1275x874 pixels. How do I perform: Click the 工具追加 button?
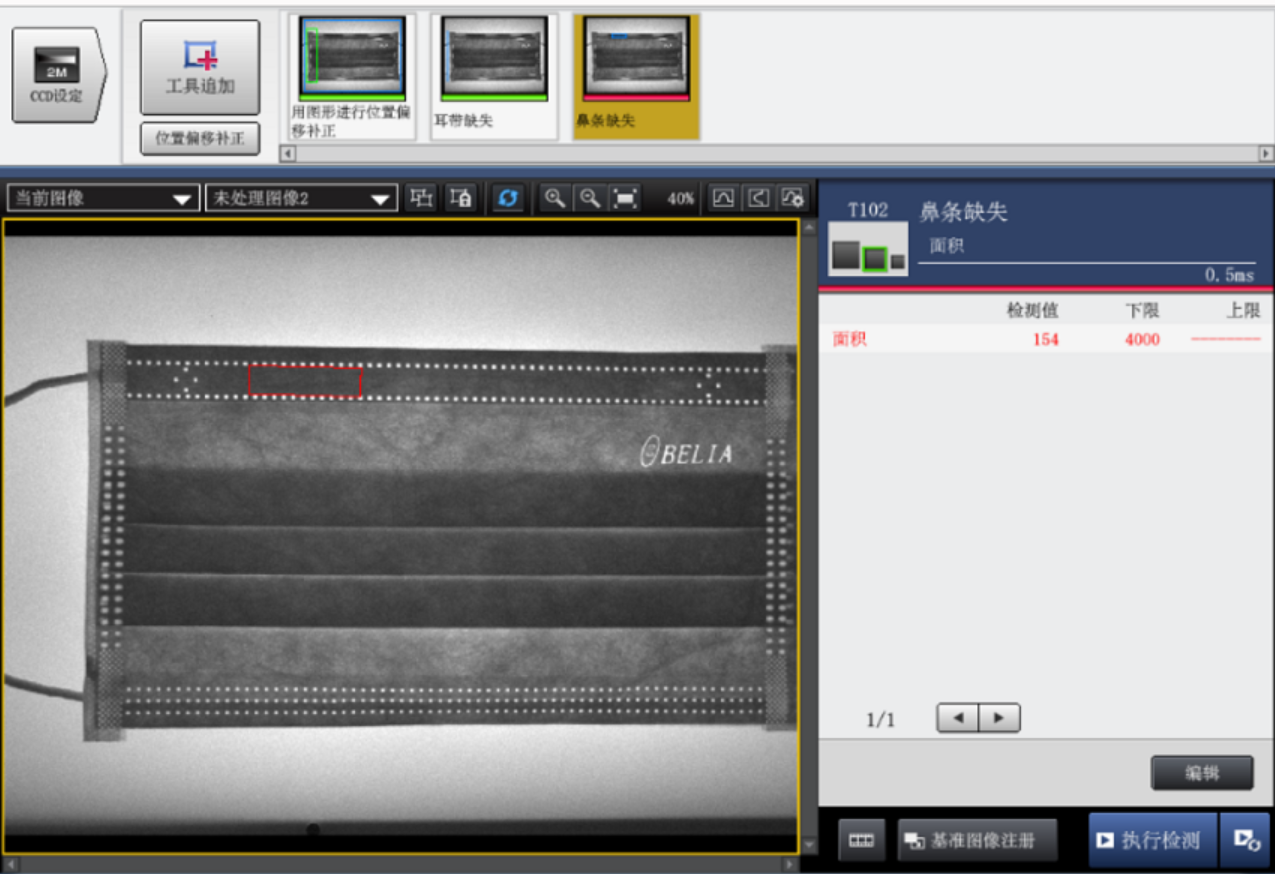tap(200, 67)
